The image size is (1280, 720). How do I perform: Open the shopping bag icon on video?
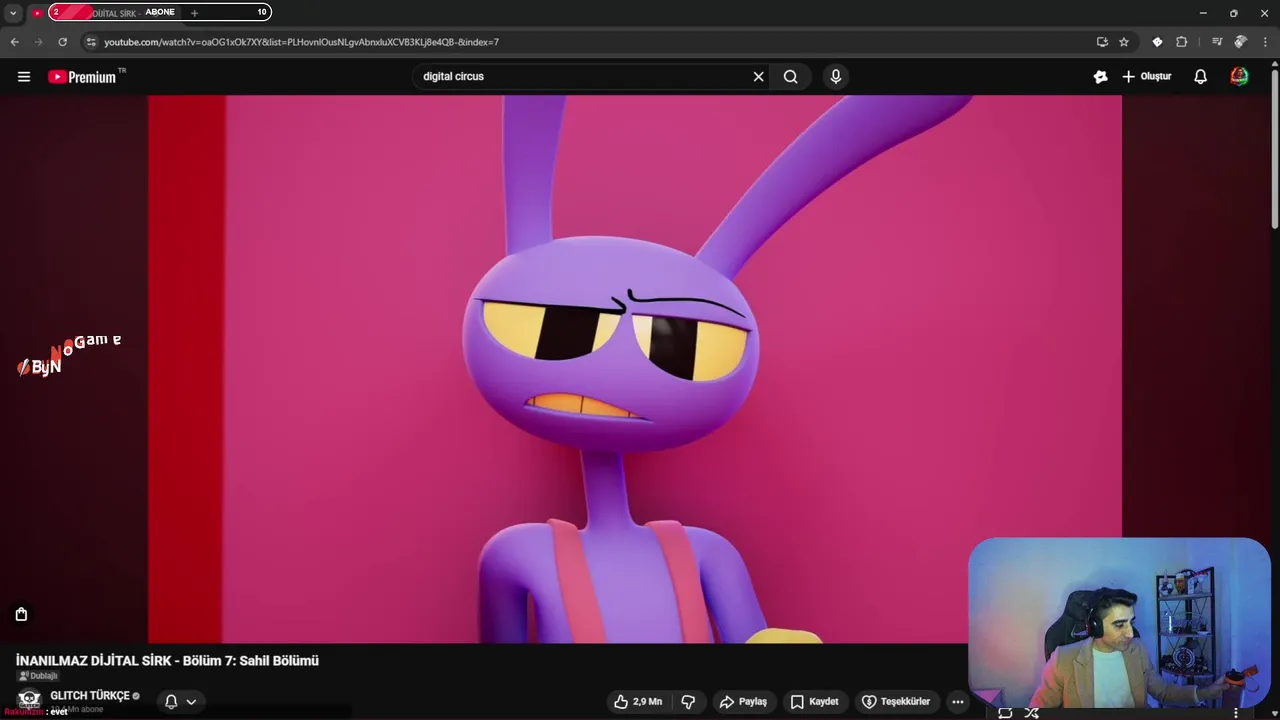click(21, 614)
